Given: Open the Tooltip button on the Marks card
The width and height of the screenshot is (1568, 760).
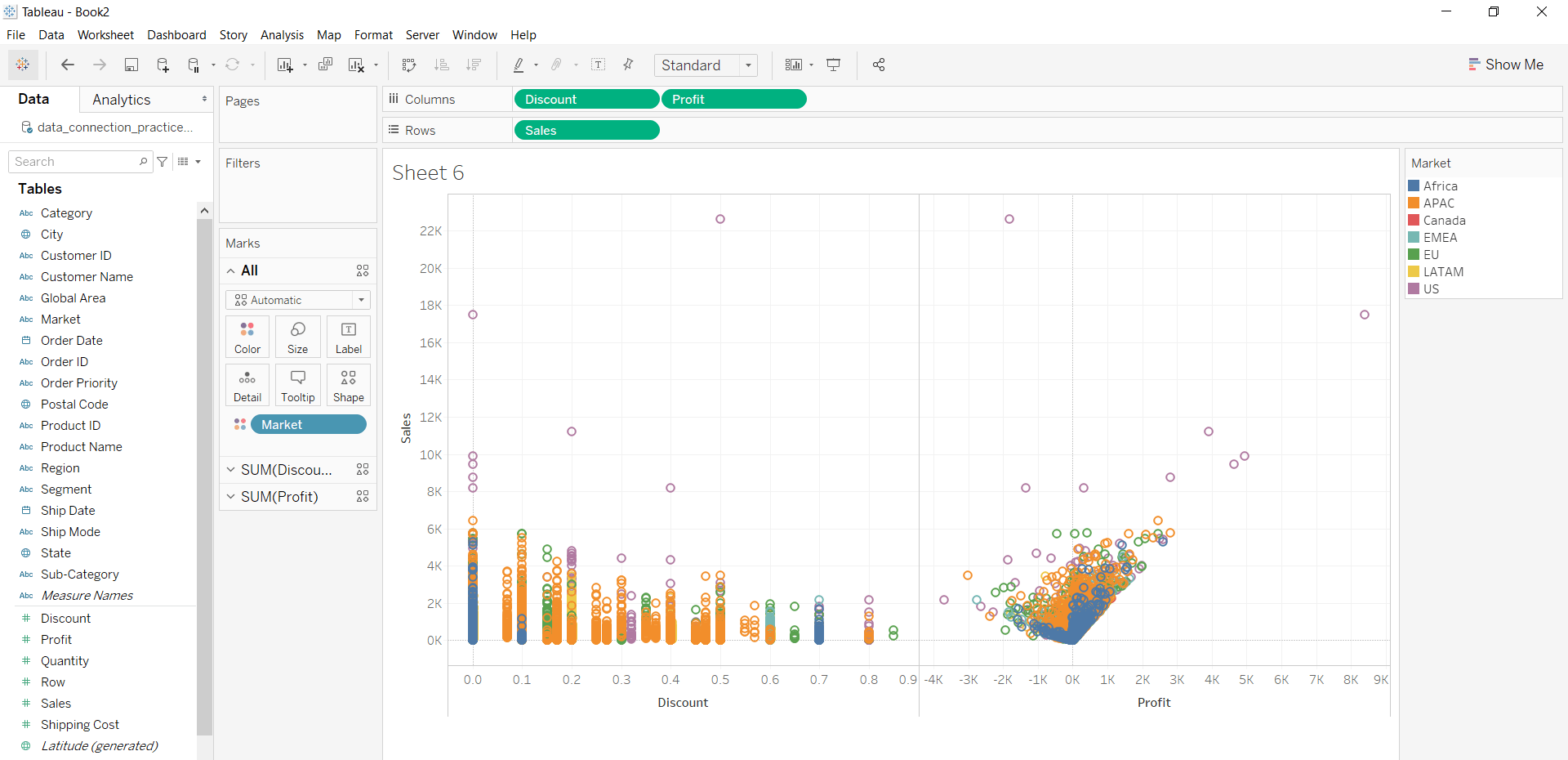Looking at the screenshot, I should (x=297, y=384).
